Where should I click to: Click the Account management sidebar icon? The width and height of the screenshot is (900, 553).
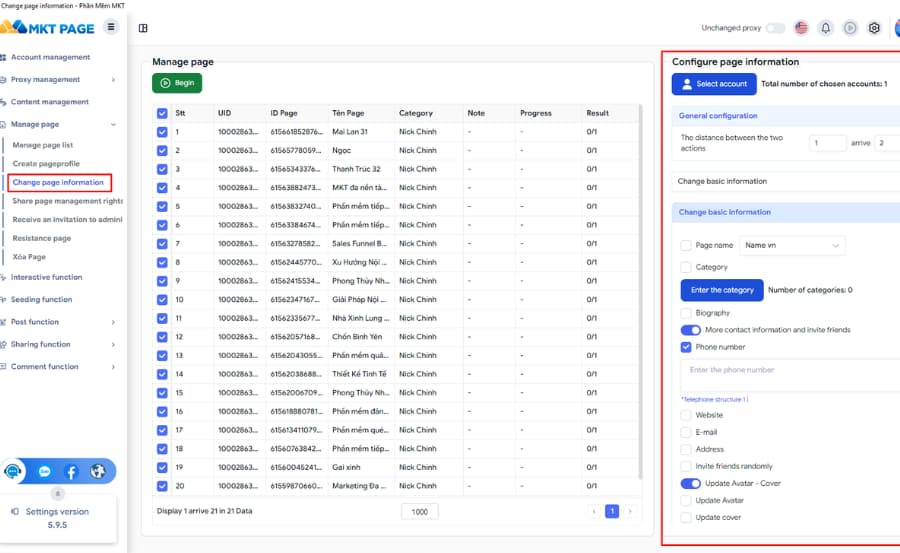point(3,57)
